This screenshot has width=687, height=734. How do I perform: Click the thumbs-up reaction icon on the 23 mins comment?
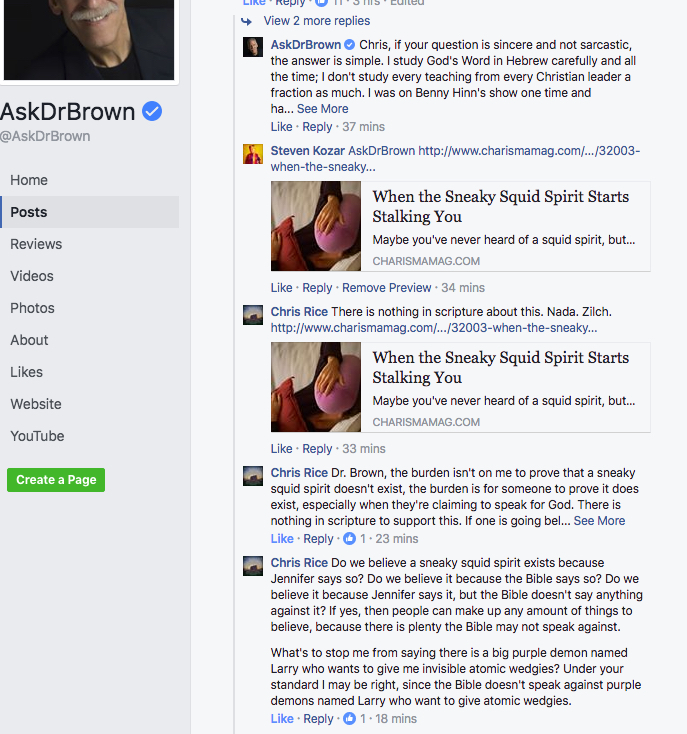coord(350,539)
